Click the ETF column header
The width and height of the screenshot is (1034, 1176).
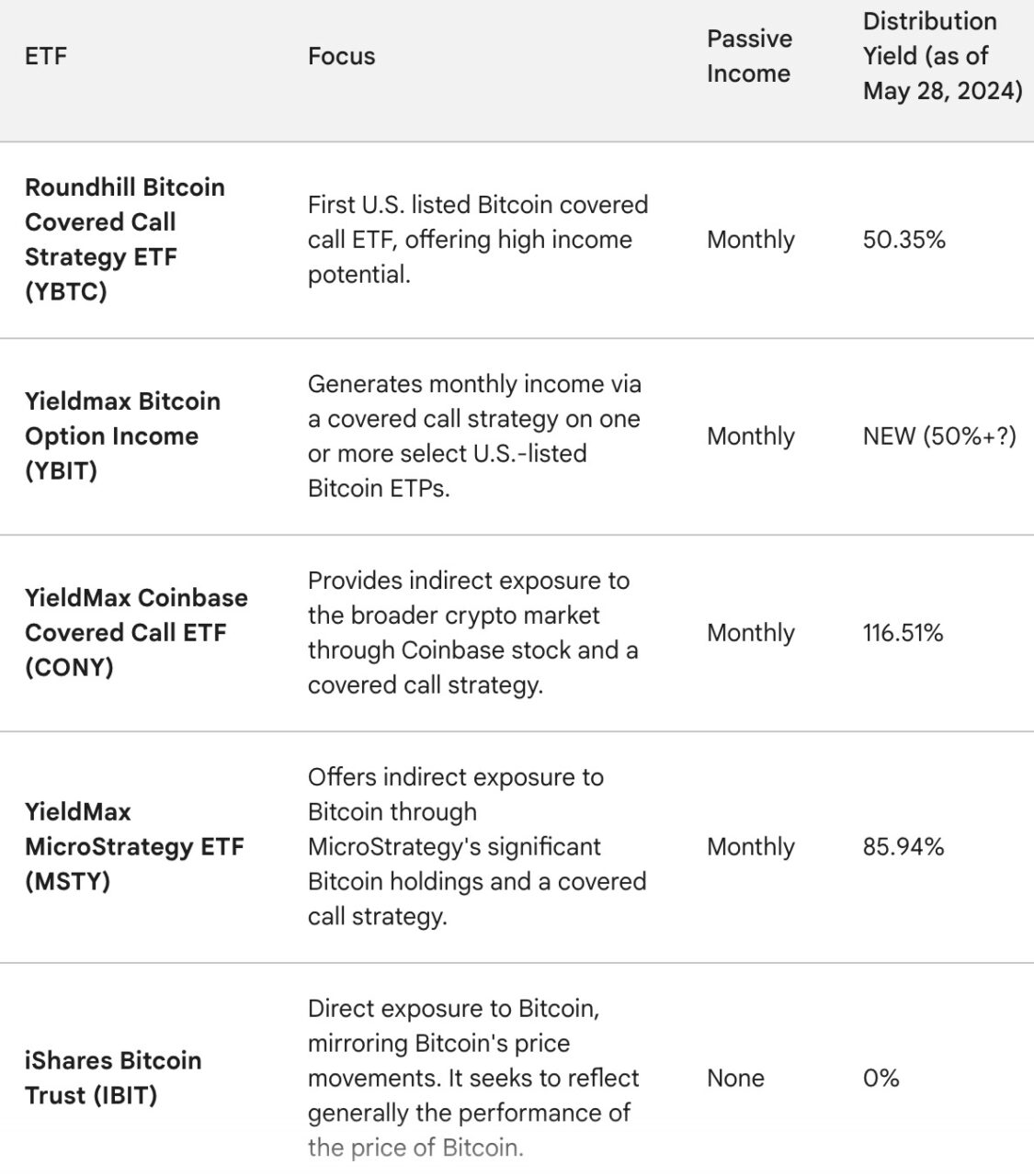coord(46,56)
